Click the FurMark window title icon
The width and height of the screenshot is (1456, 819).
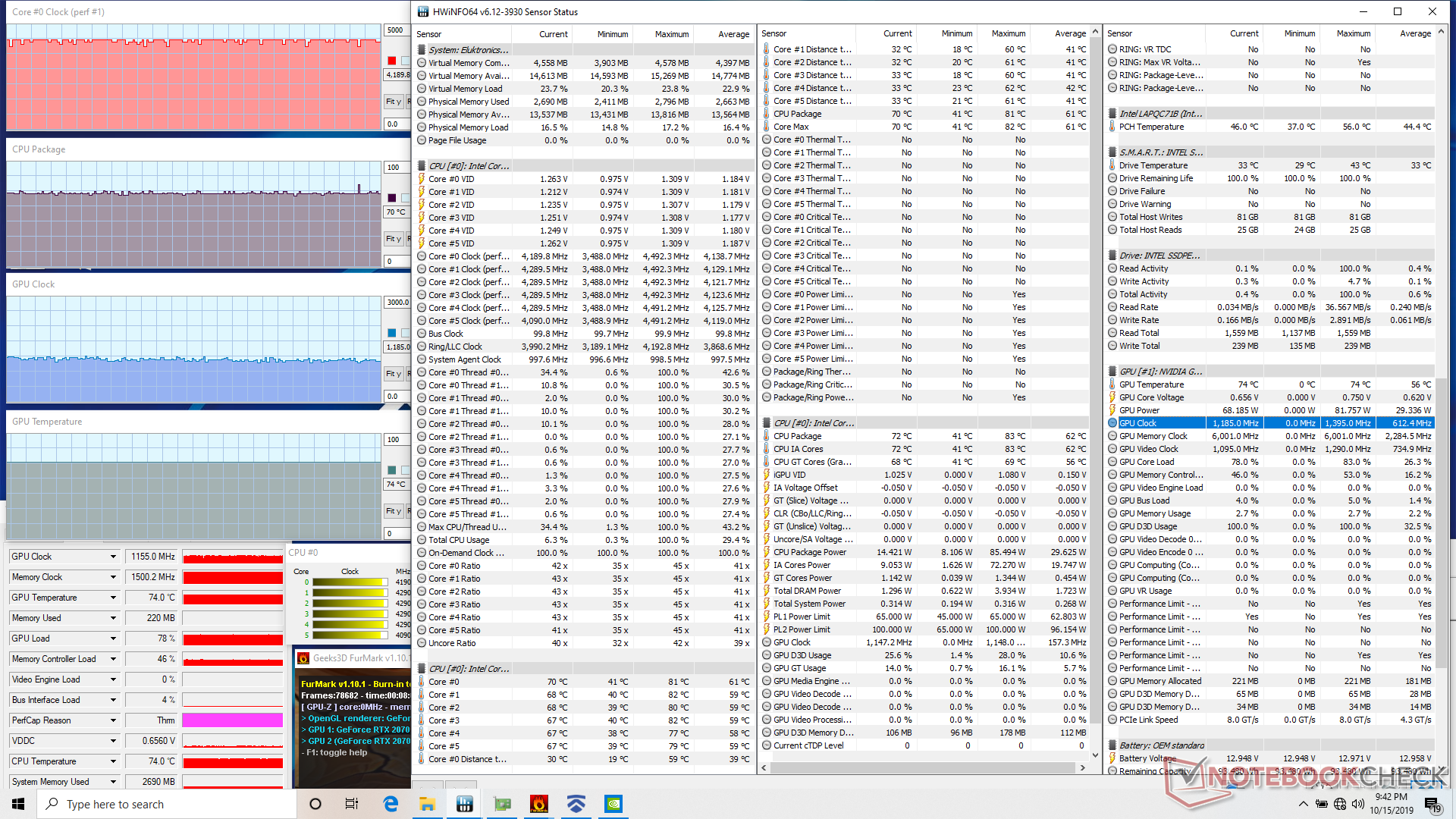[x=303, y=658]
